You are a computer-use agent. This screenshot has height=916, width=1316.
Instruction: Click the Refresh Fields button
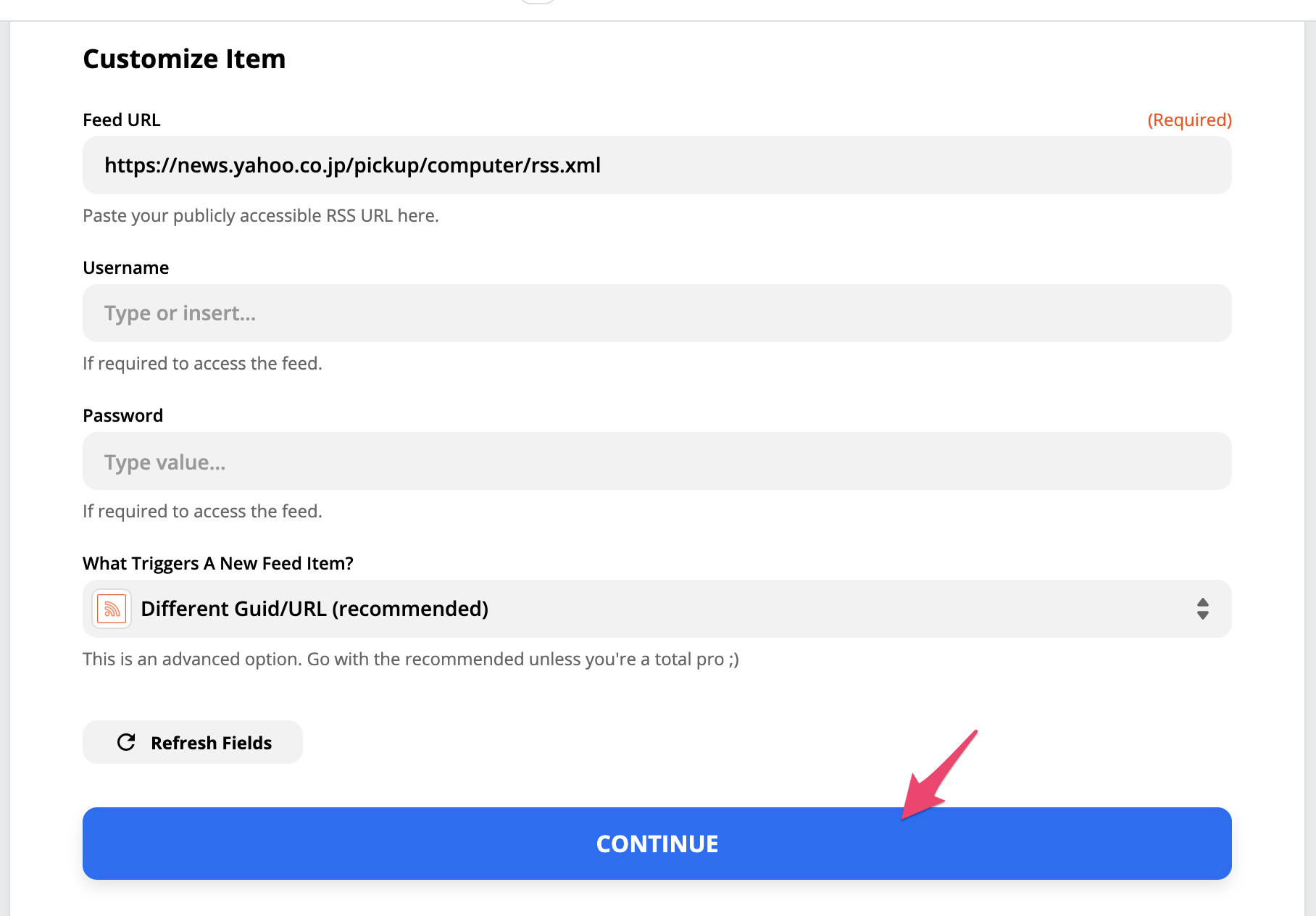click(192, 742)
